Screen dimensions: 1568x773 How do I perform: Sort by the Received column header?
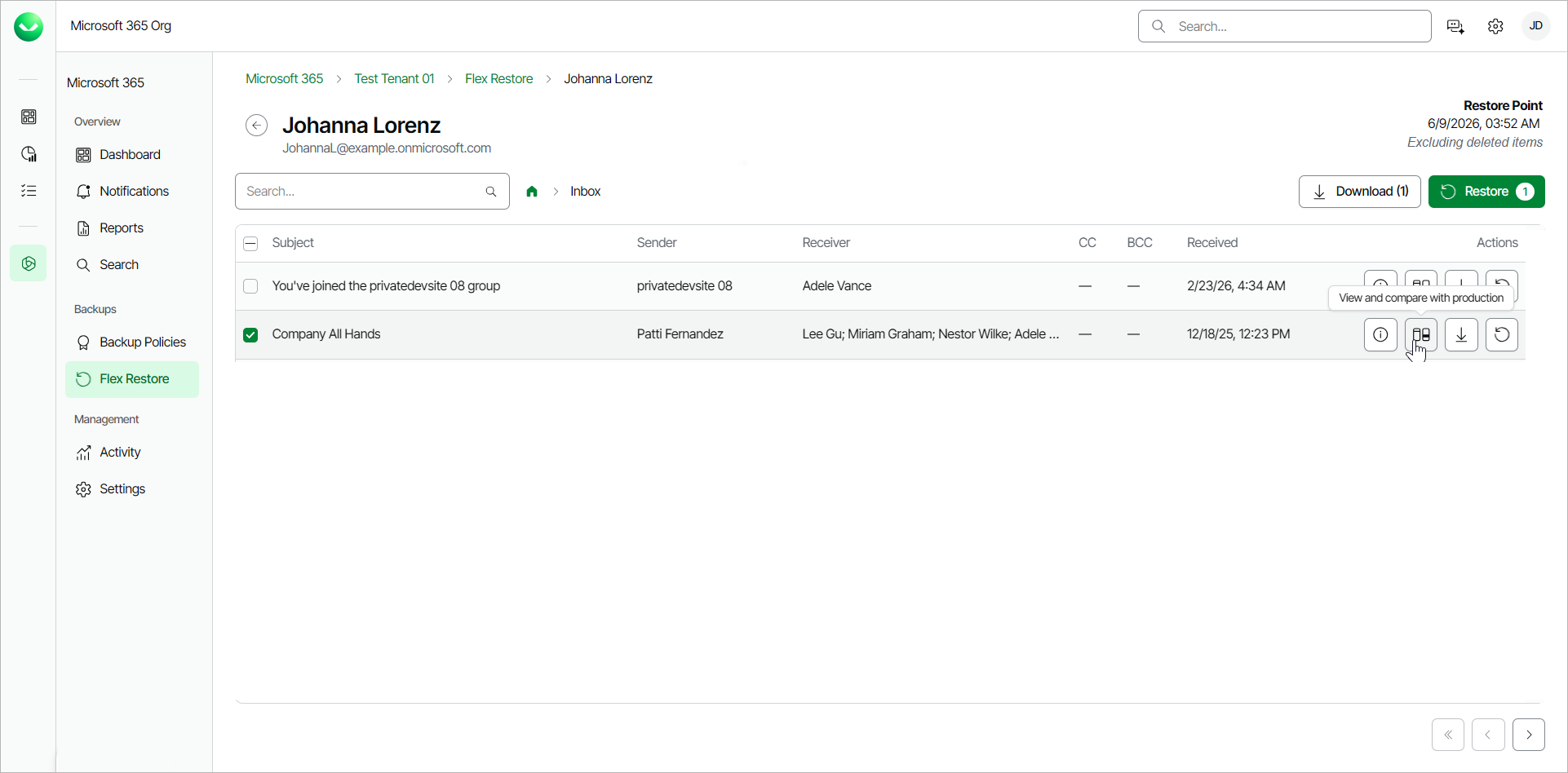click(1212, 243)
